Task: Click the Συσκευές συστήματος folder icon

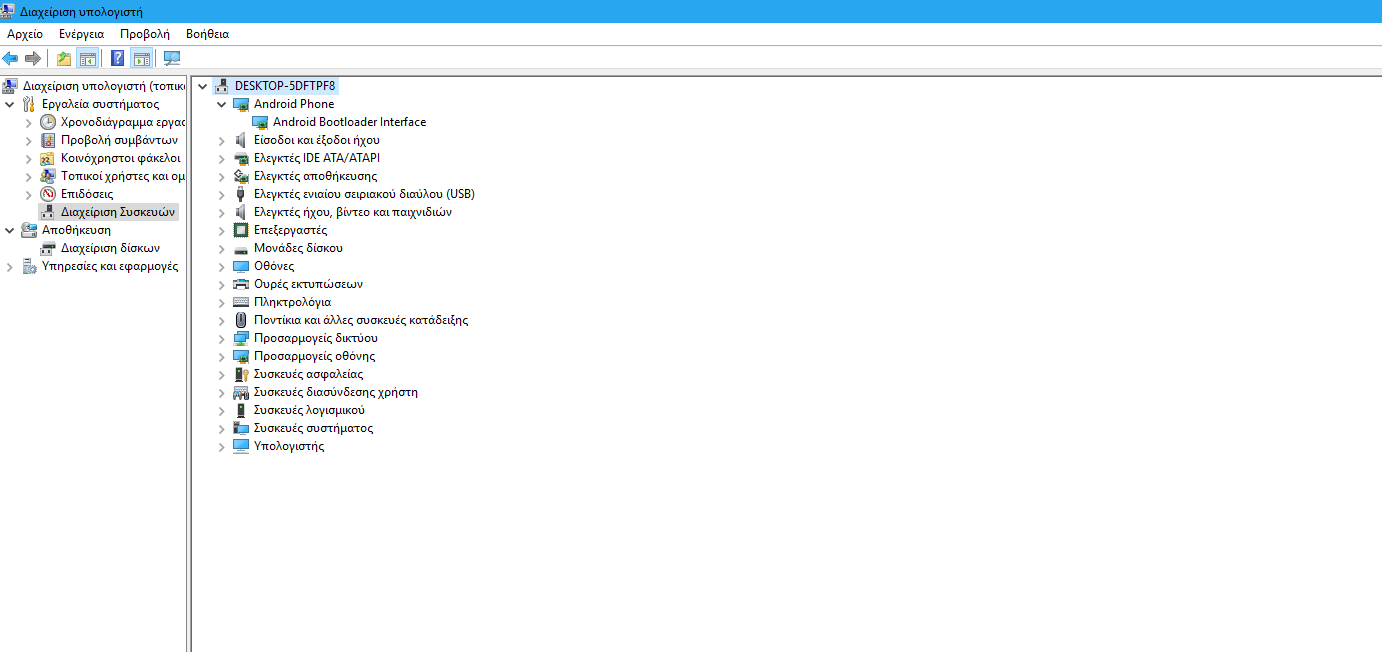Action: pos(241,428)
